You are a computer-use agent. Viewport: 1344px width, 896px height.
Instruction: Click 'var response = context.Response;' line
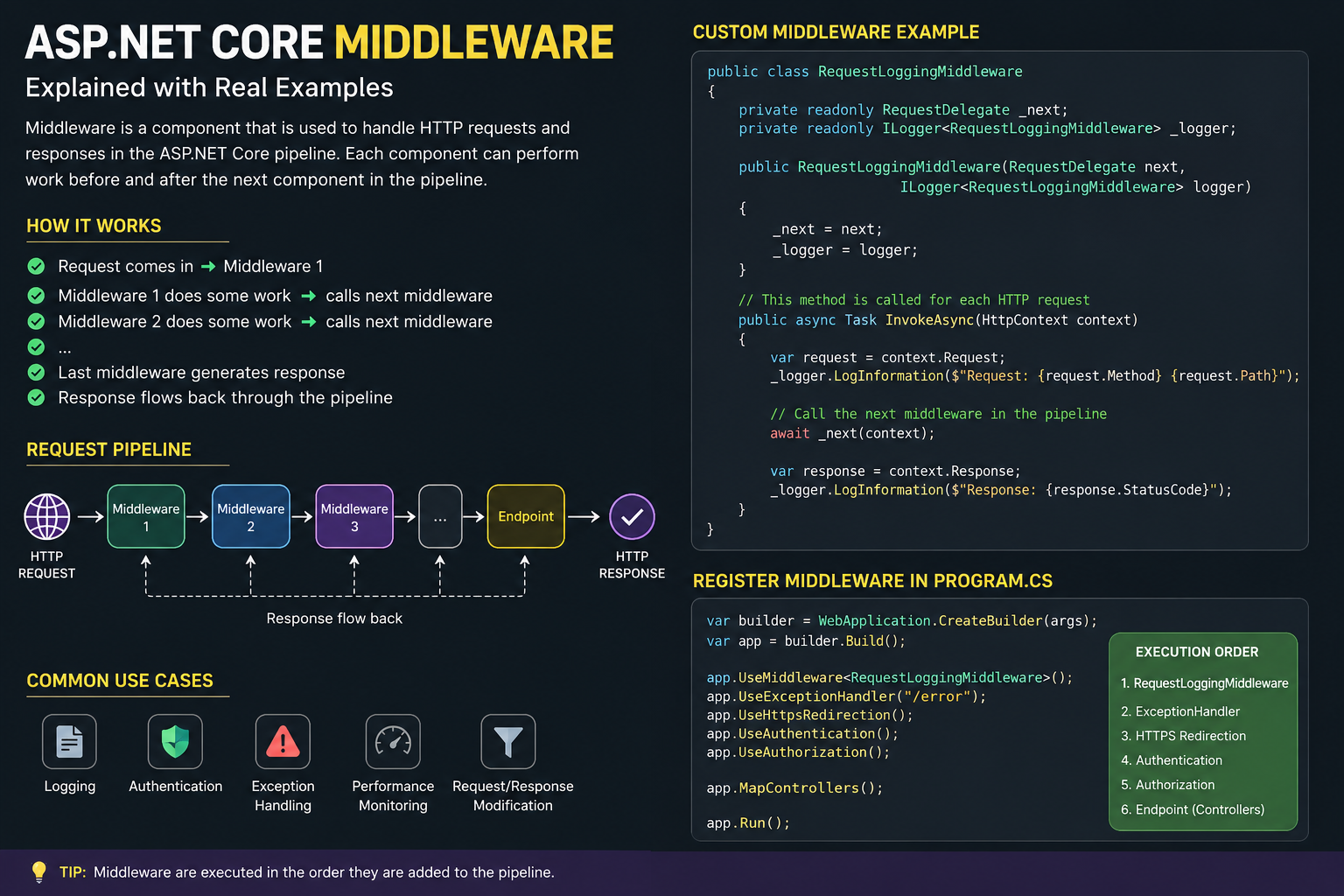(895, 472)
